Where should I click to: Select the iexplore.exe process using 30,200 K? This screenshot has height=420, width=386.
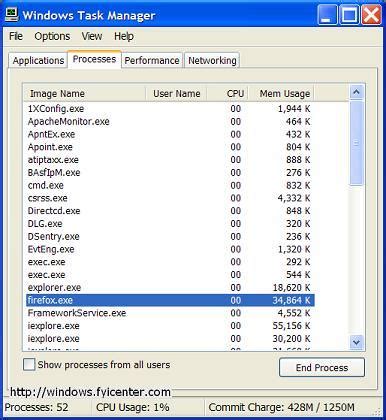pos(170,339)
